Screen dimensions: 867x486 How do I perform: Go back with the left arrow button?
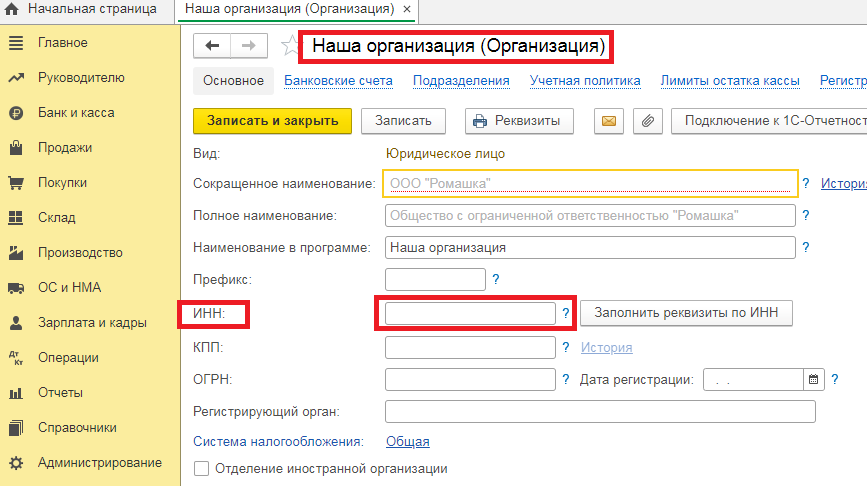coord(212,45)
